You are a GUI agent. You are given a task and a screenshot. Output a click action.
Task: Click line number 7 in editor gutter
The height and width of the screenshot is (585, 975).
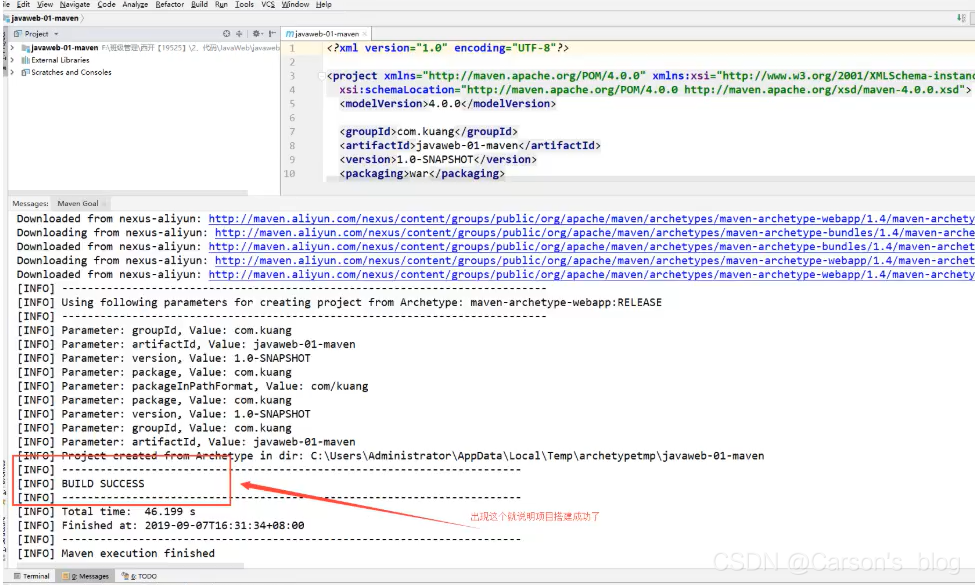click(292, 132)
